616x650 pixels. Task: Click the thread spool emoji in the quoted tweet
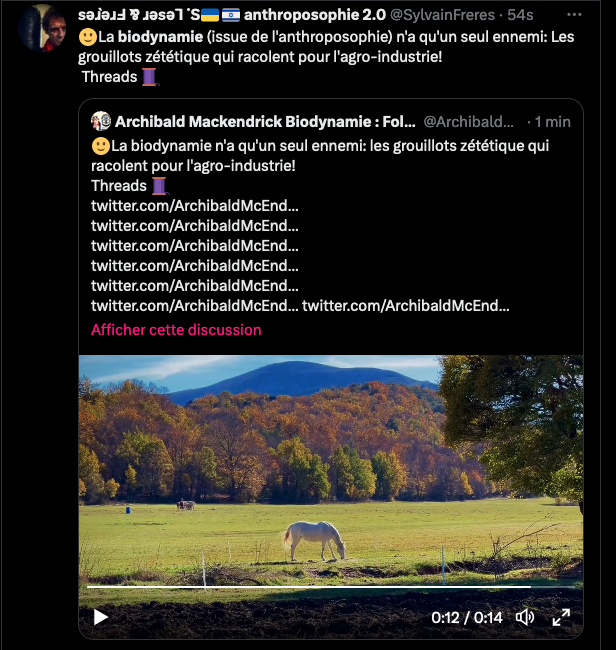coord(159,185)
